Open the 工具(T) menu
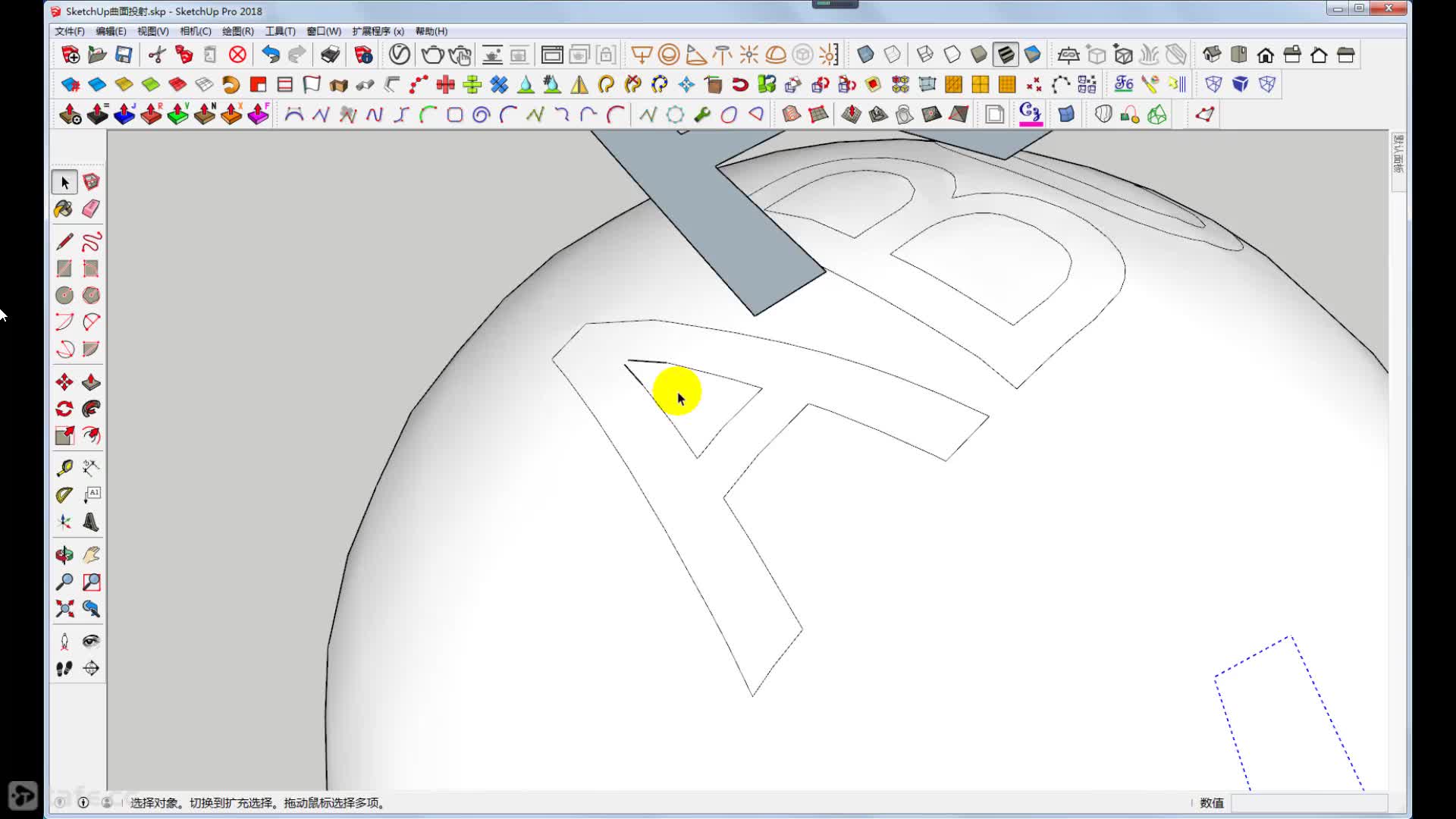The width and height of the screenshot is (1456, 819). coord(280,31)
